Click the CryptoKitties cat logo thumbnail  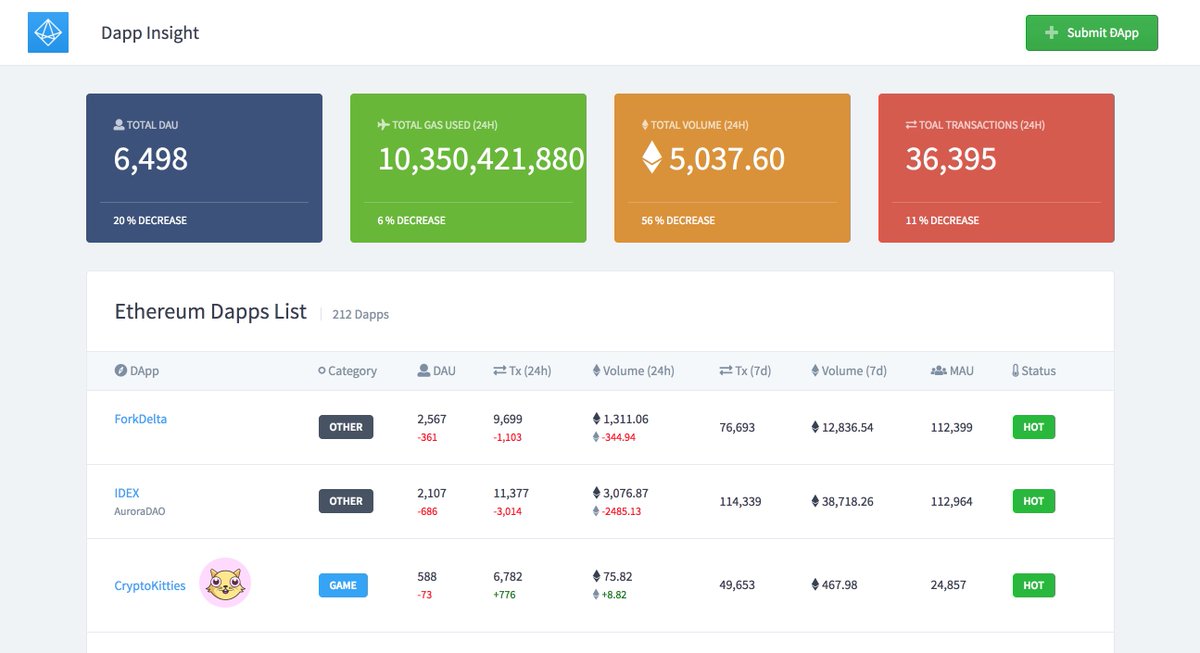[224, 582]
